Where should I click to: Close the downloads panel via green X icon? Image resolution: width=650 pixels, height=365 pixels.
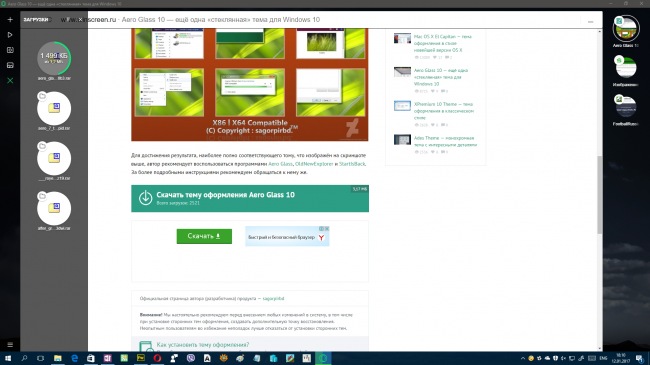[10, 80]
